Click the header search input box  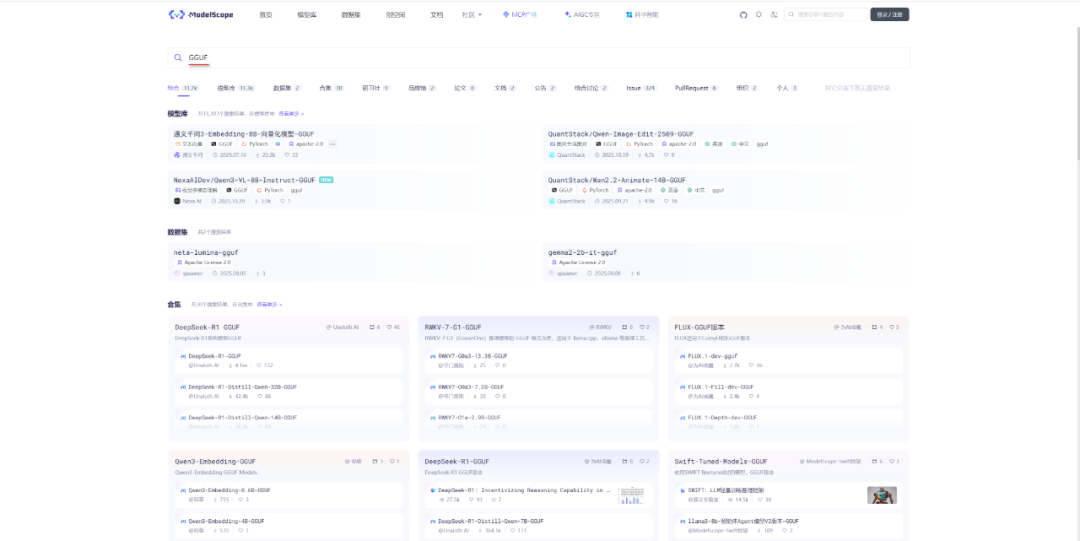click(x=826, y=14)
